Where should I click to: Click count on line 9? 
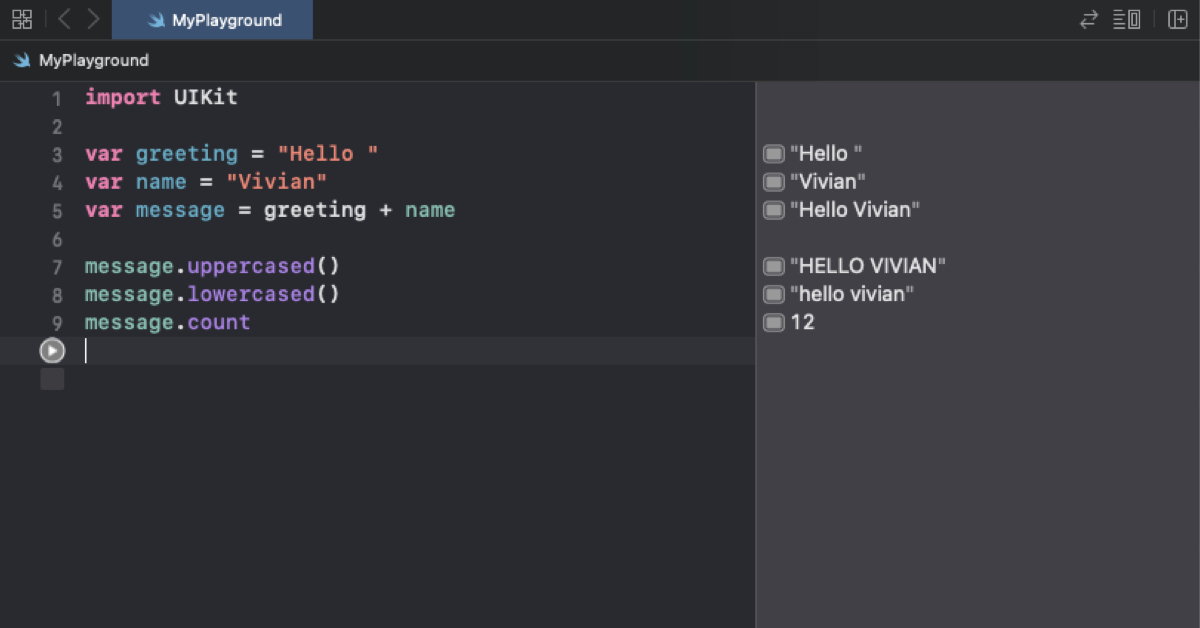pyautogui.click(x=219, y=322)
